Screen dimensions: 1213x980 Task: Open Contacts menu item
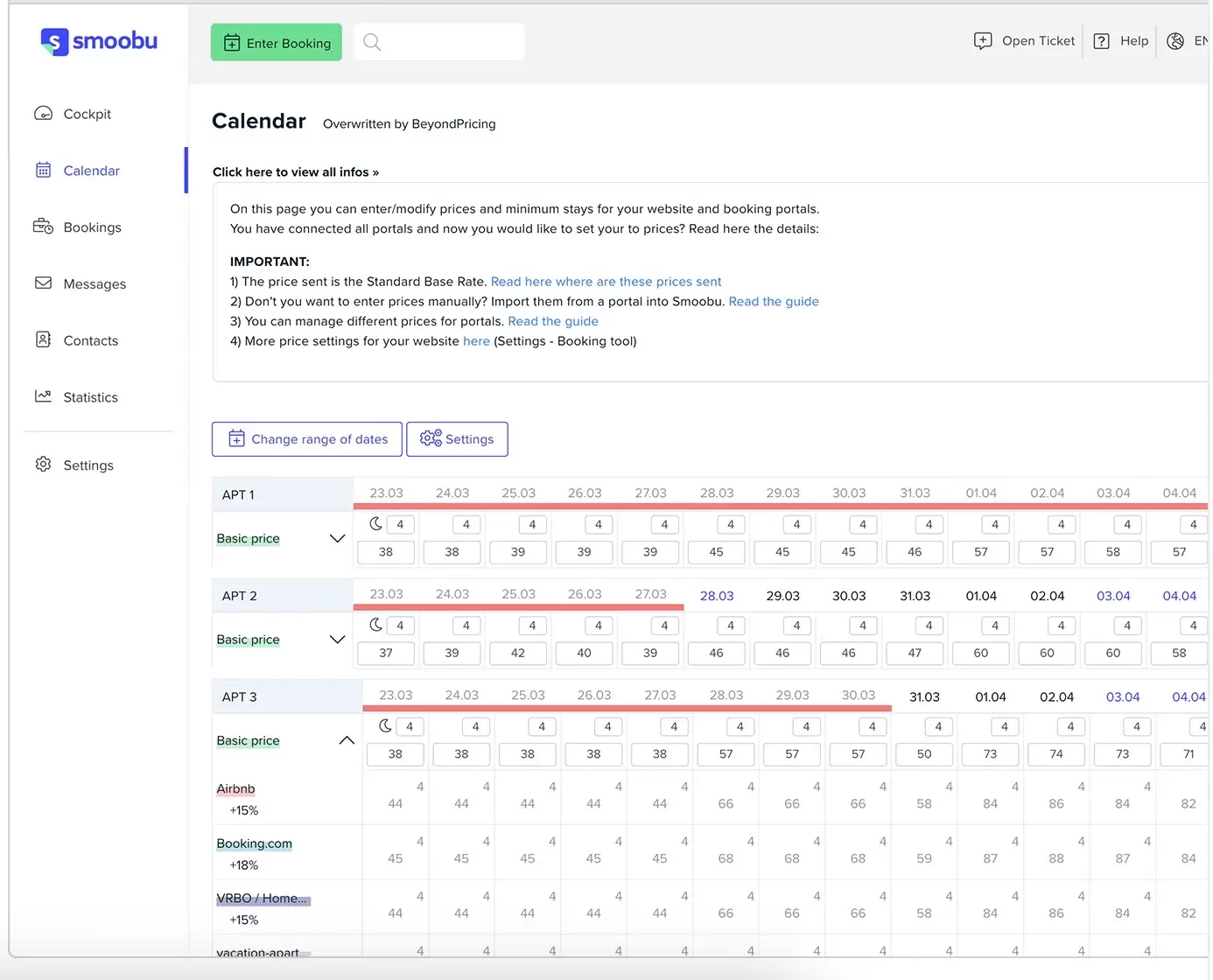91,341
